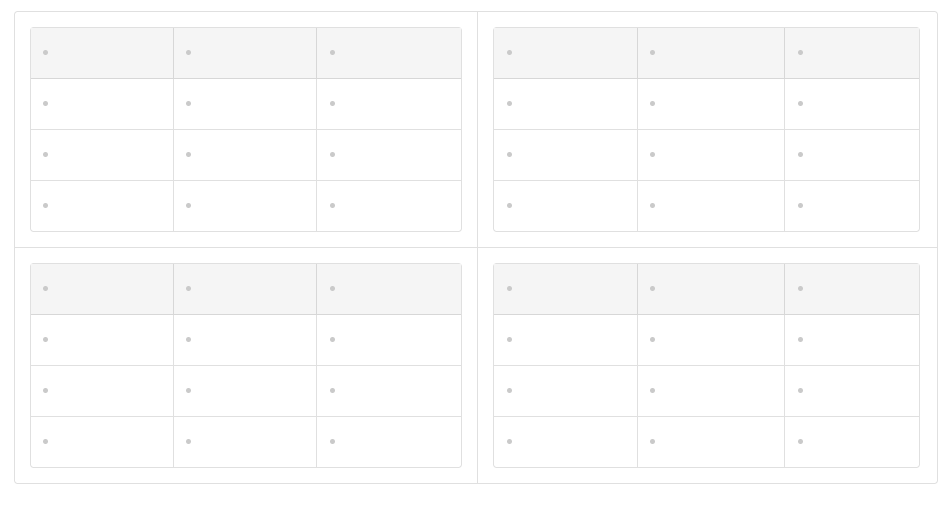Select top-right table's bottom row, first cell
The image size is (952, 511).
pos(565,206)
